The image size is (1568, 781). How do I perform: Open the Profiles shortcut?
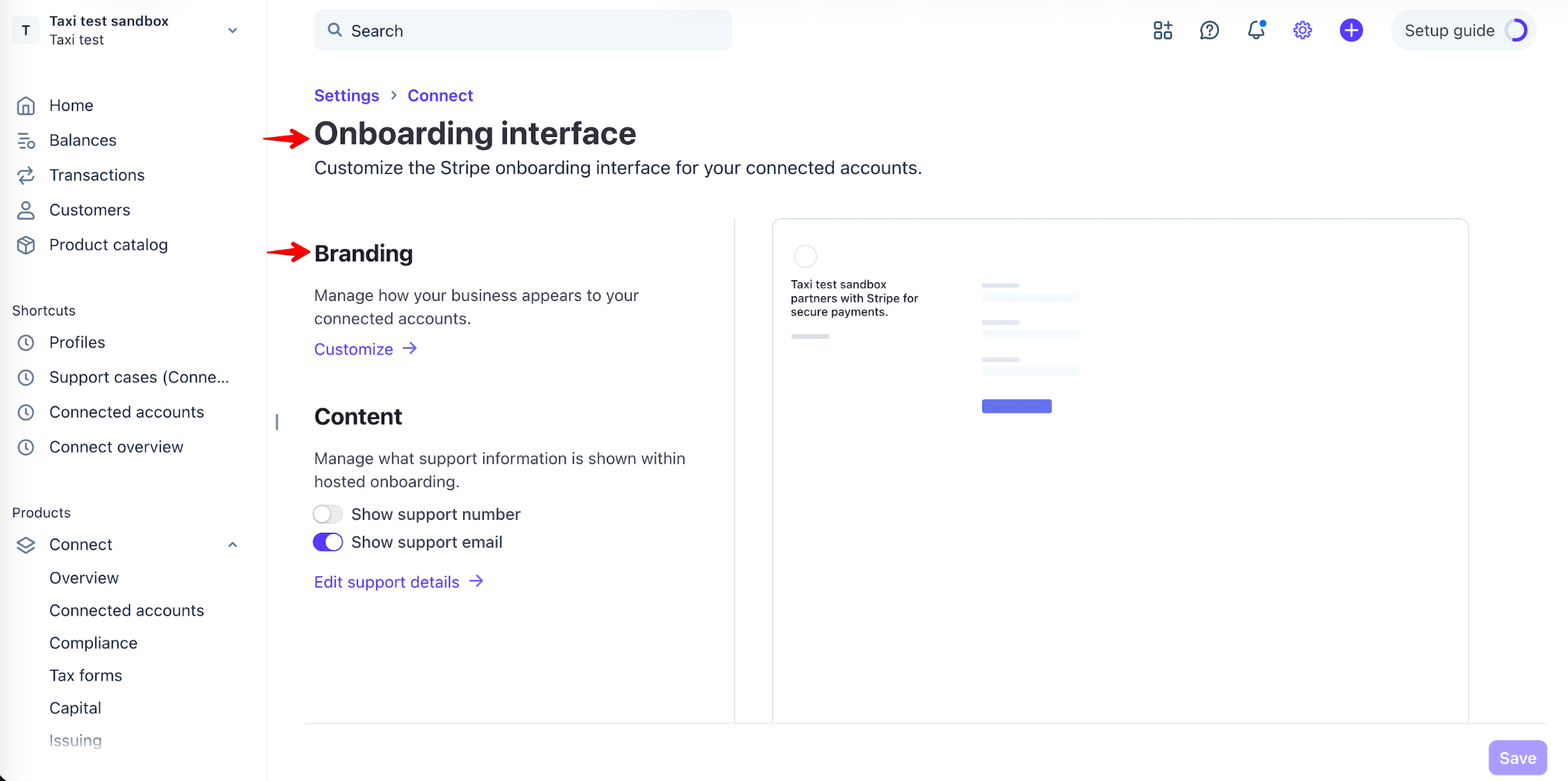click(77, 343)
